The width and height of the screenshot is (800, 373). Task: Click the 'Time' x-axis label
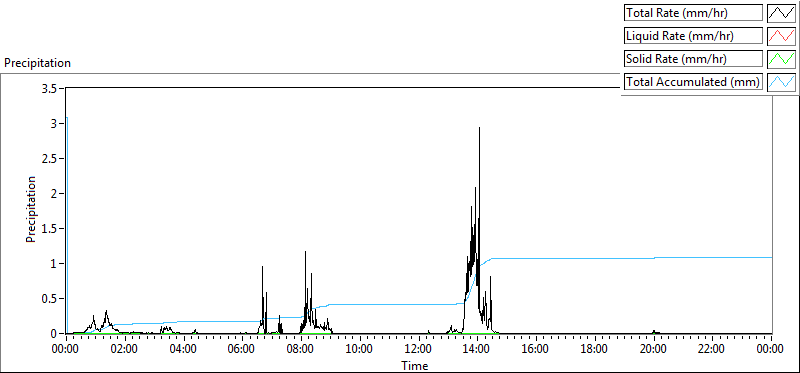coord(414,365)
